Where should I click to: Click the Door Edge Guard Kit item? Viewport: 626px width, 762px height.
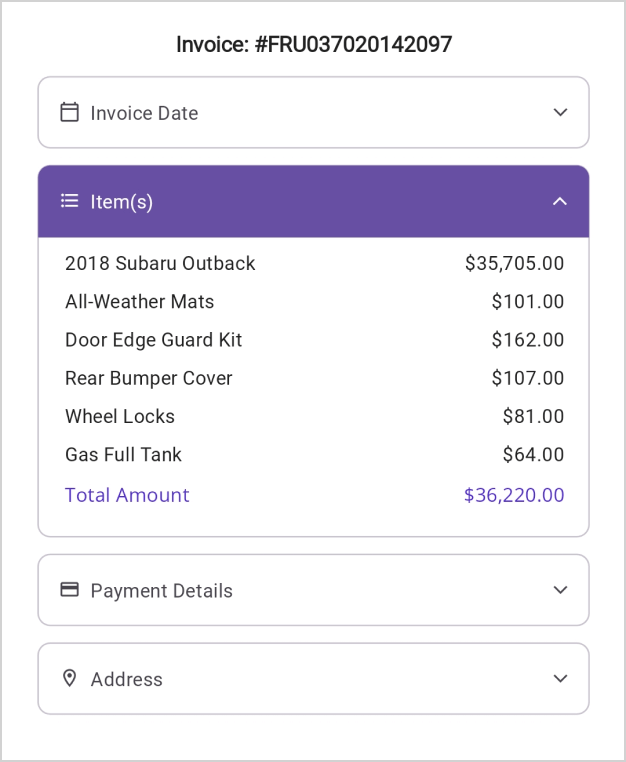point(153,340)
